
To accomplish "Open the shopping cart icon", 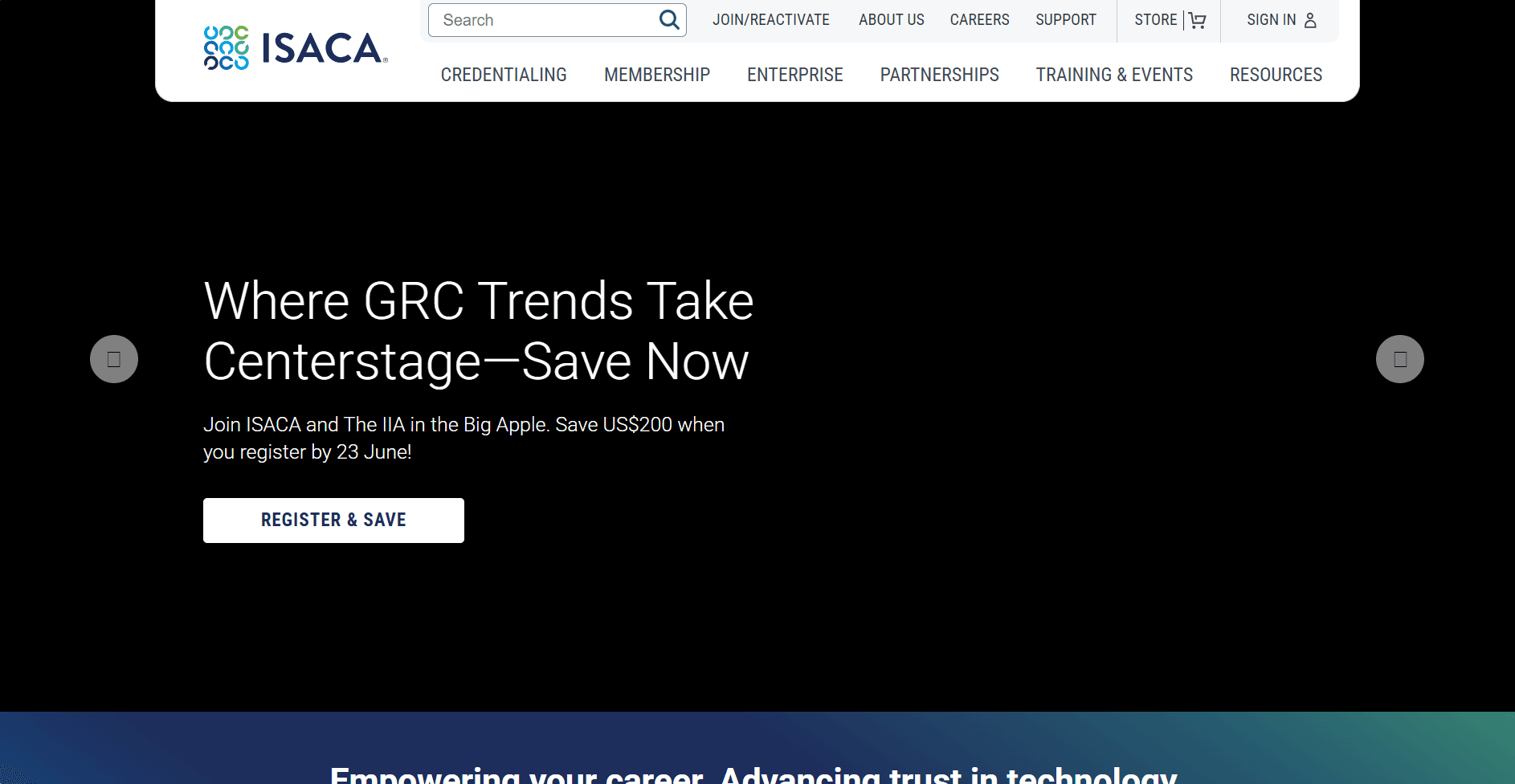I will [x=1197, y=20].
